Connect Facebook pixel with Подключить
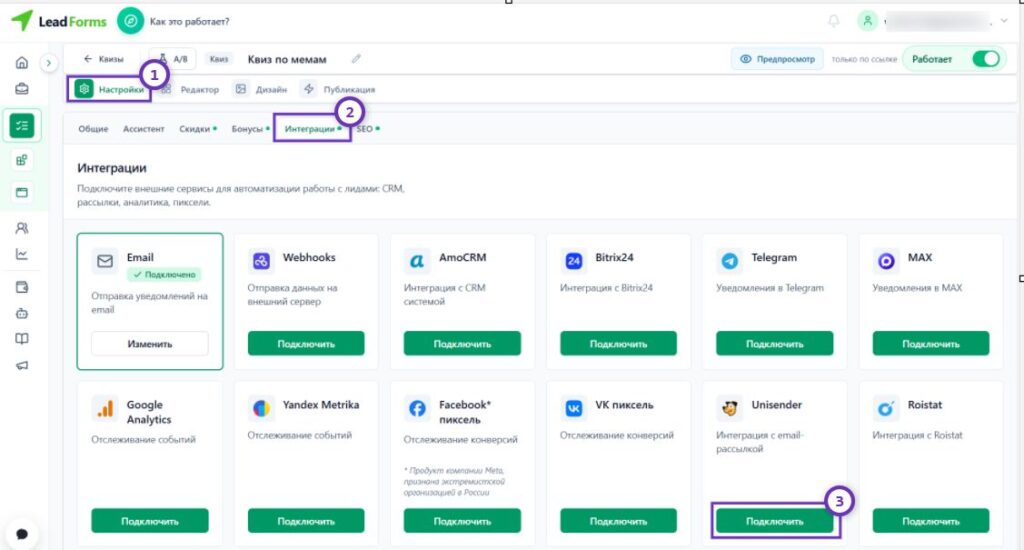The height and width of the screenshot is (550, 1024). click(462, 521)
